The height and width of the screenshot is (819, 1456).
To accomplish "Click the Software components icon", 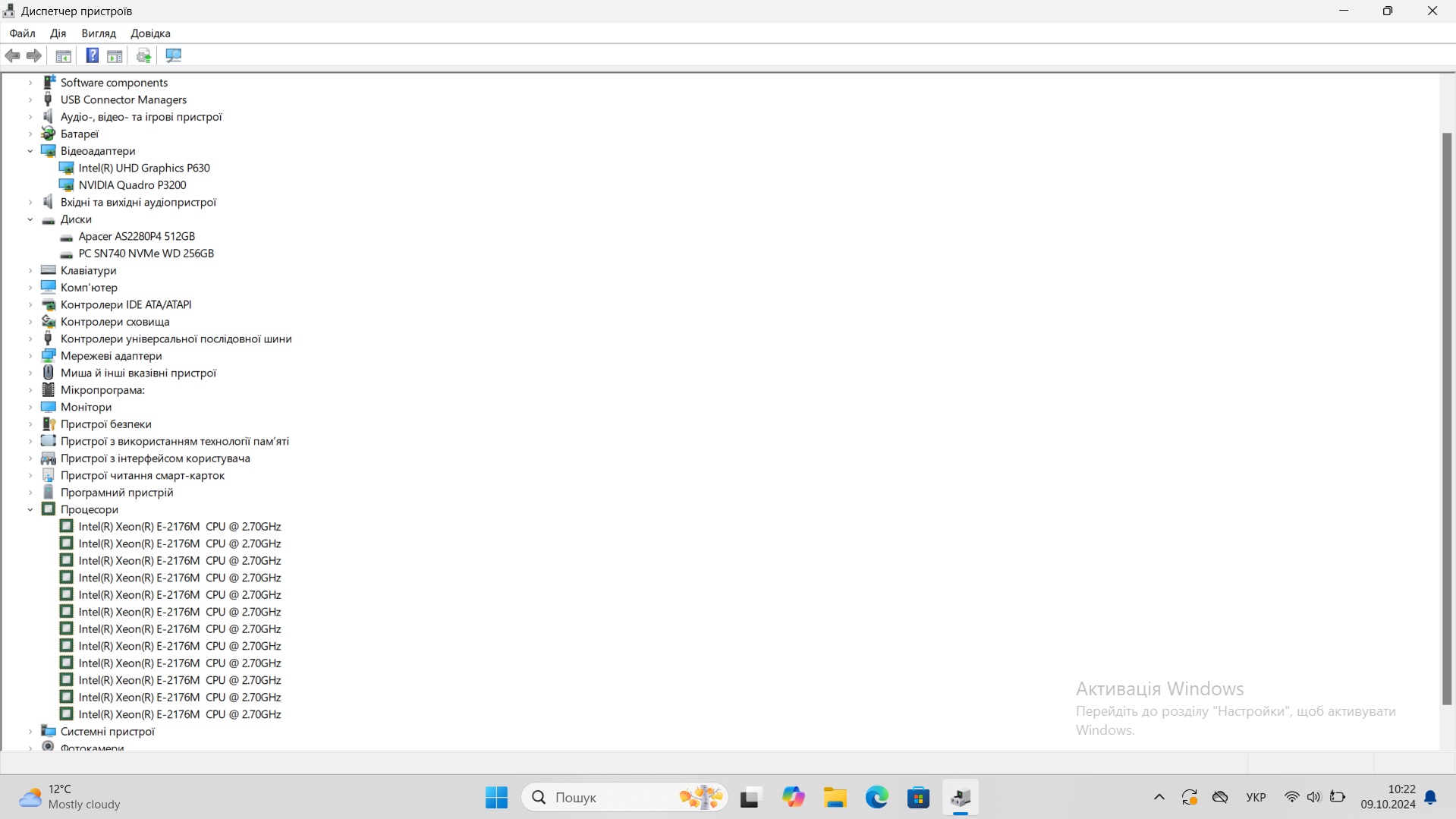I will click(x=49, y=83).
